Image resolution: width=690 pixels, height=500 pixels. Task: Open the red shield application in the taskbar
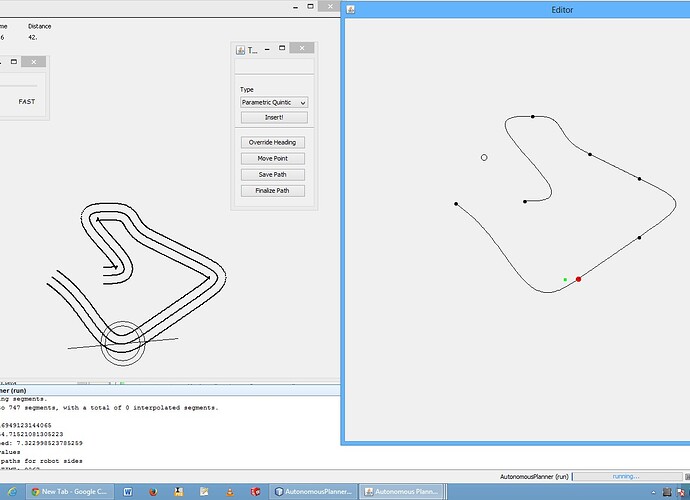pos(255,492)
